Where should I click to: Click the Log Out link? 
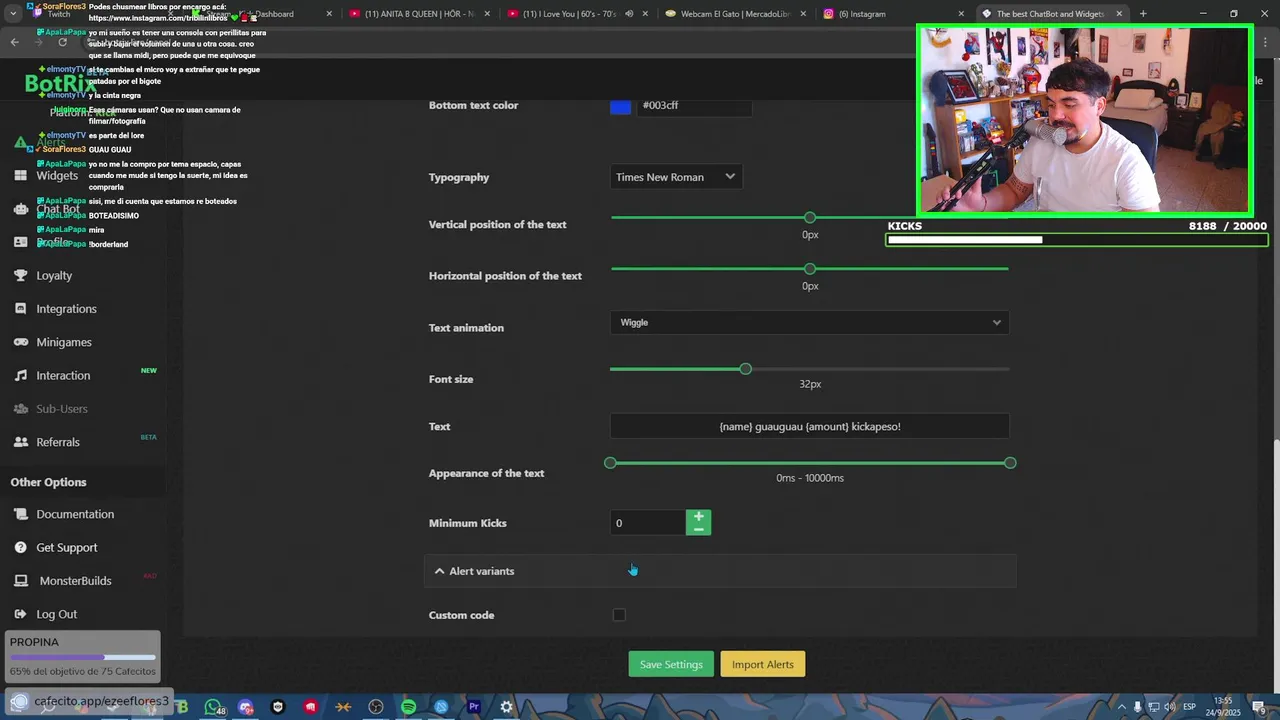[56, 614]
